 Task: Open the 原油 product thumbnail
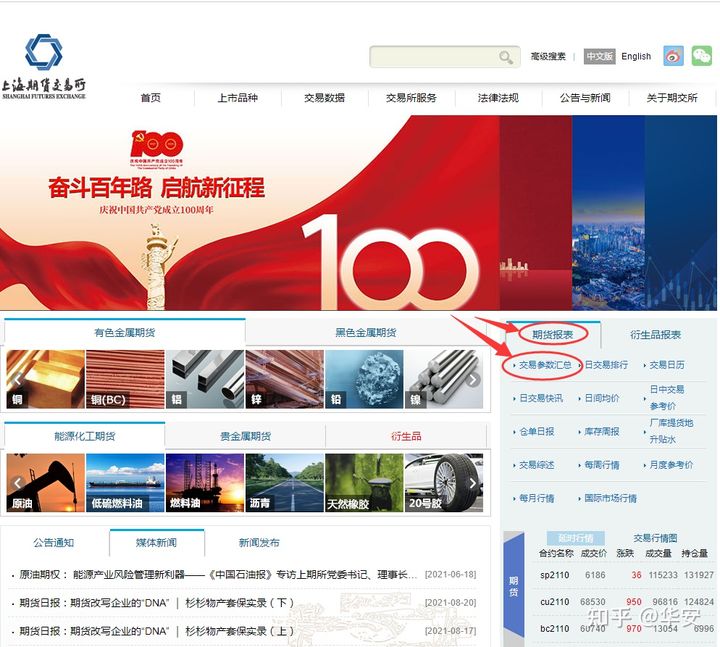pyautogui.click(x=45, y=483)
